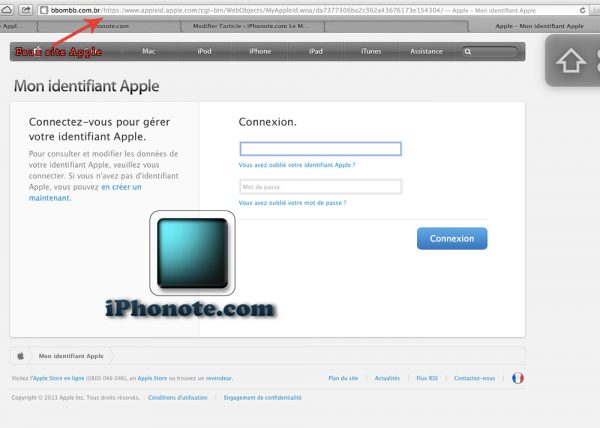Click 'Vous avez oublié votre mot de passe ?'
This screenshot has height=428, width=600.
click(x=292, y=203)
